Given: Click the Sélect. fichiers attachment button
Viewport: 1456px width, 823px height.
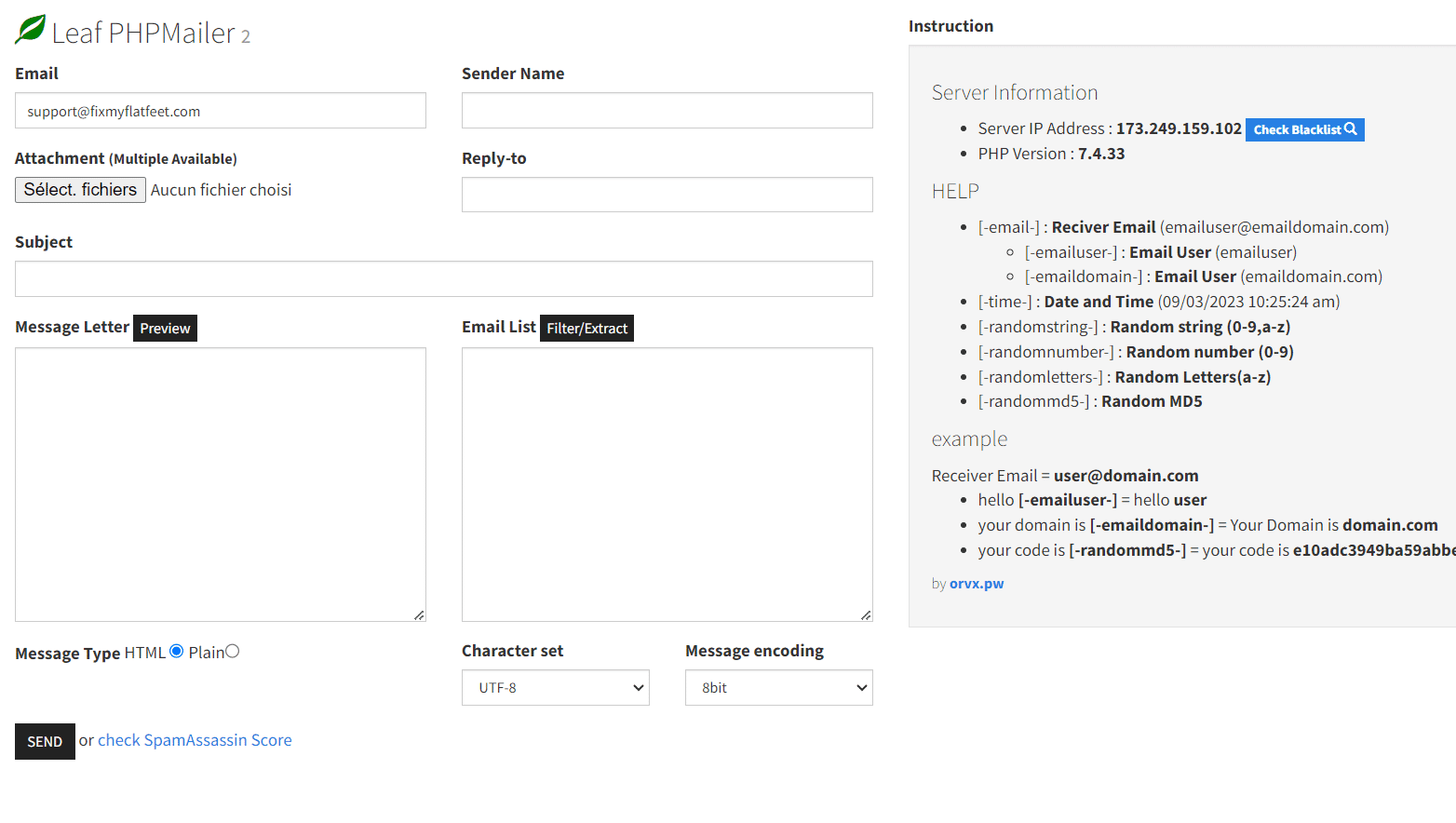Looking at the screenshot, I should pyautogui.click(x=80, y=190).
